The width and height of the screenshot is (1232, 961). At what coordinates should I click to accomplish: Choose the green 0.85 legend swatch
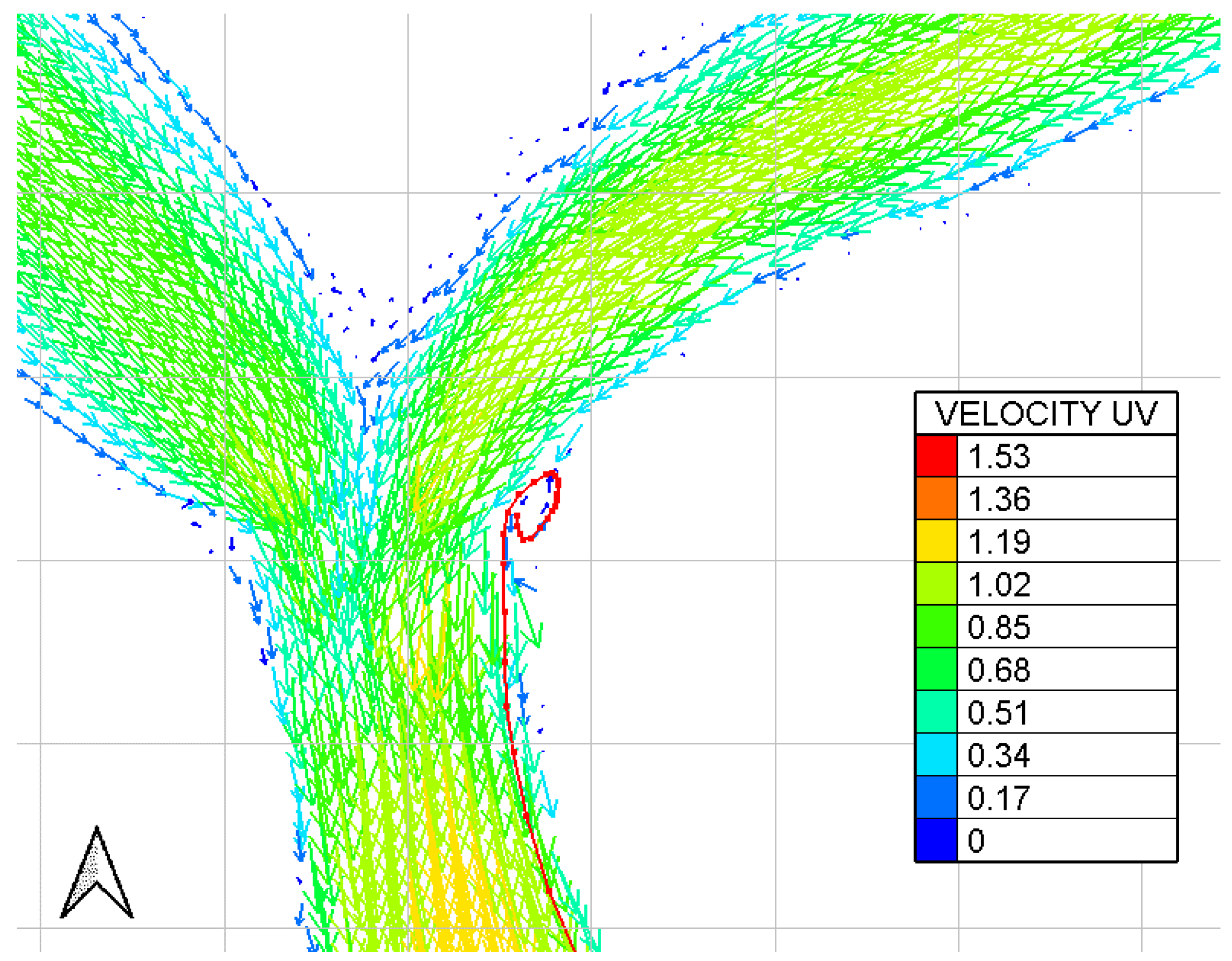pos(936,627)
